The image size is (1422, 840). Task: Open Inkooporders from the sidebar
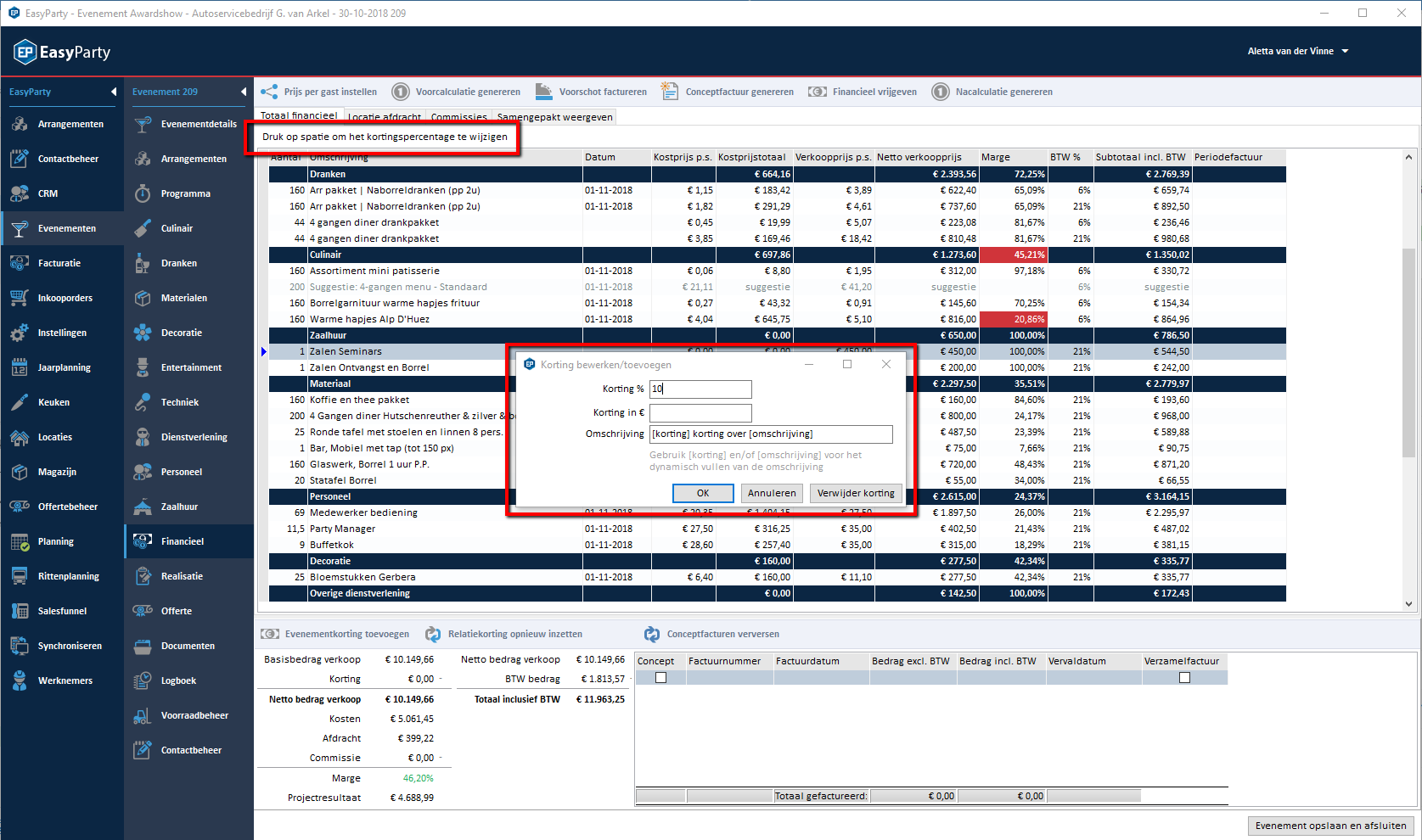pyautogui.click(x=62, y=298)
